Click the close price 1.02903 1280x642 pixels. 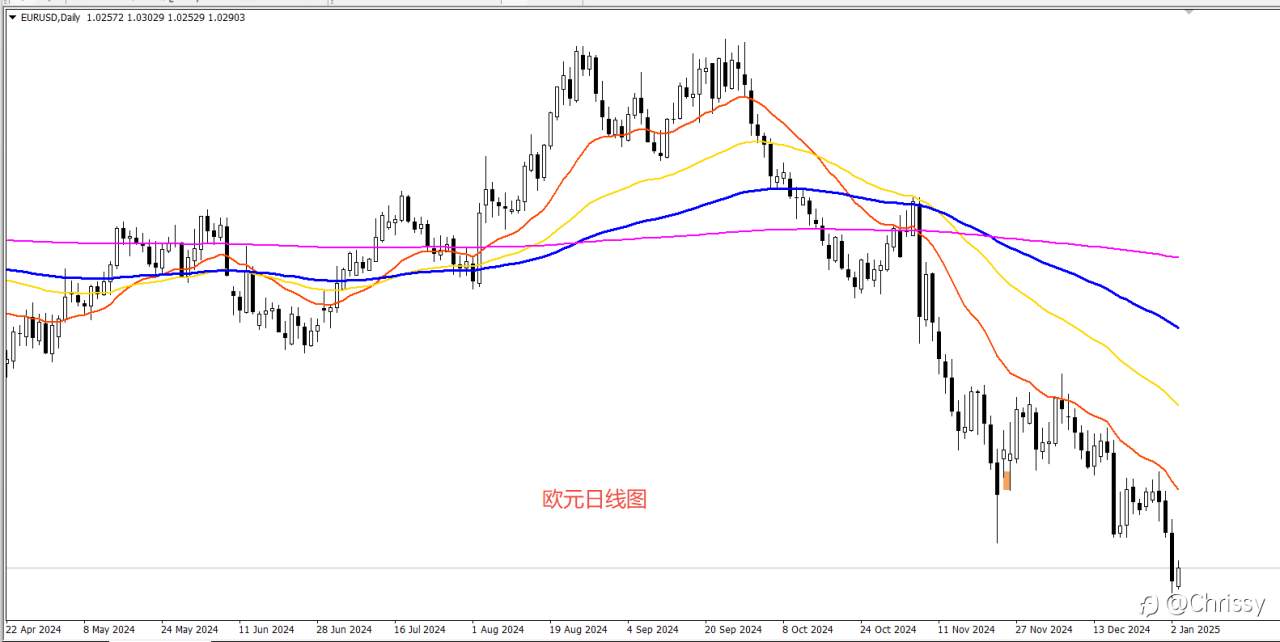click(225, 18)
